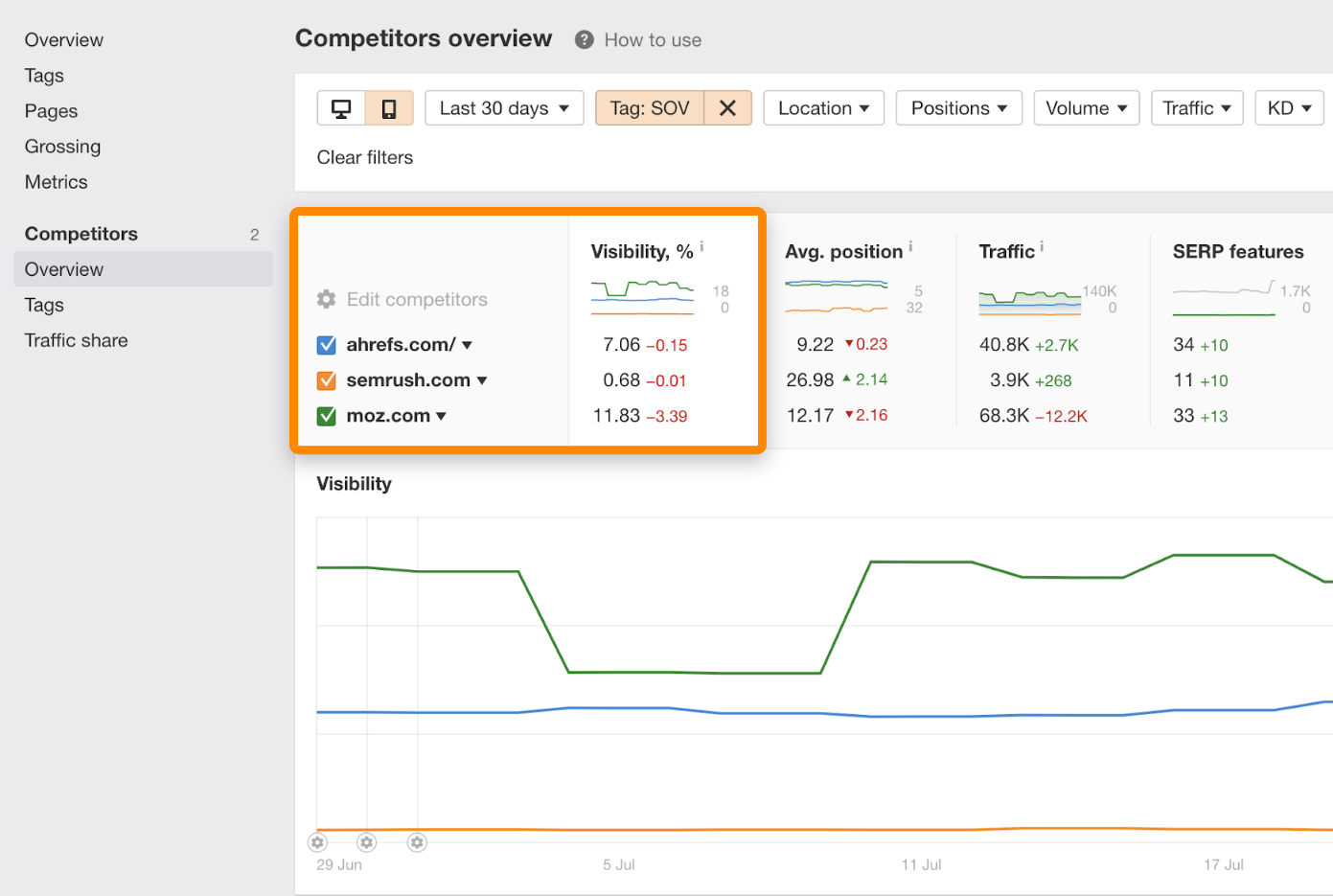Switch to mobile view icon
Screen dimensions: 1333x896
[389, 107]
